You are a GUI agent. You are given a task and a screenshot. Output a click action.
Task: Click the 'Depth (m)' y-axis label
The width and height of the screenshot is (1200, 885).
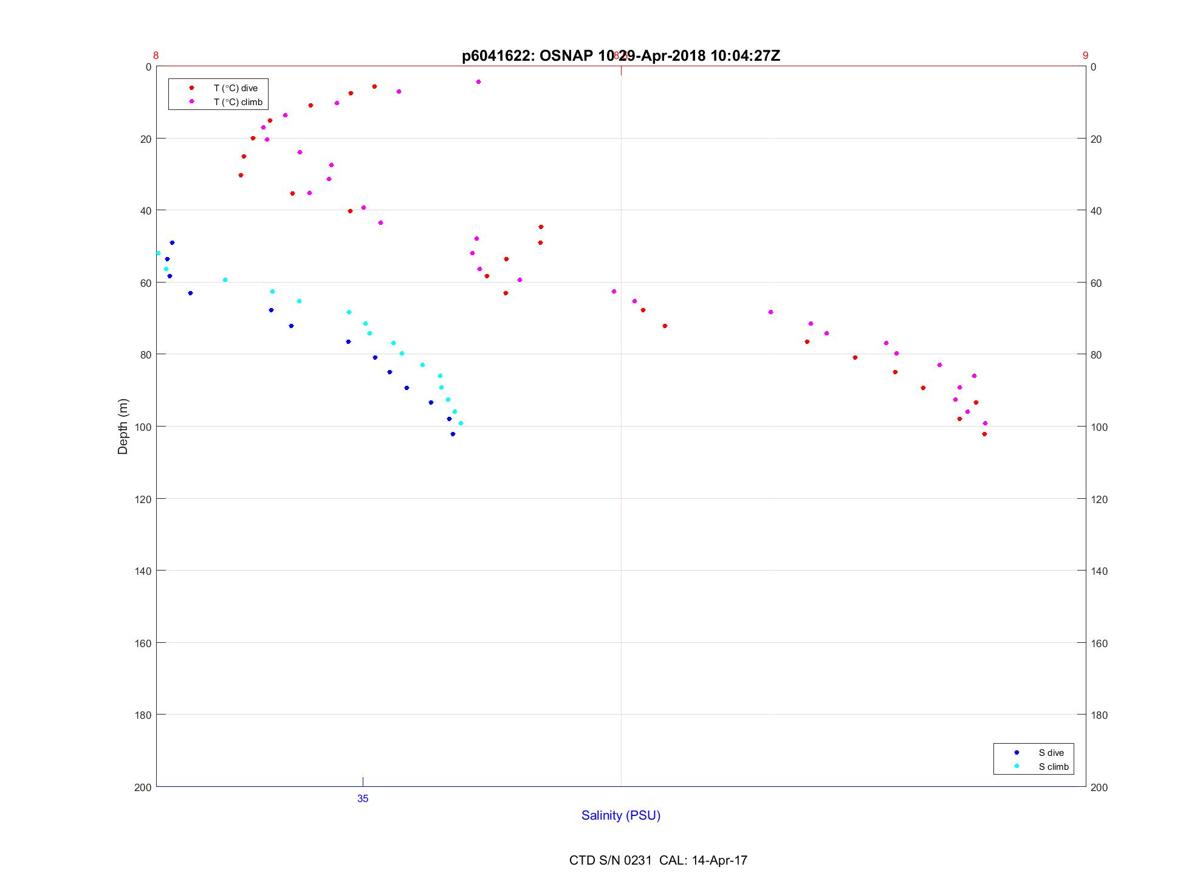click(x=123, y=427)
